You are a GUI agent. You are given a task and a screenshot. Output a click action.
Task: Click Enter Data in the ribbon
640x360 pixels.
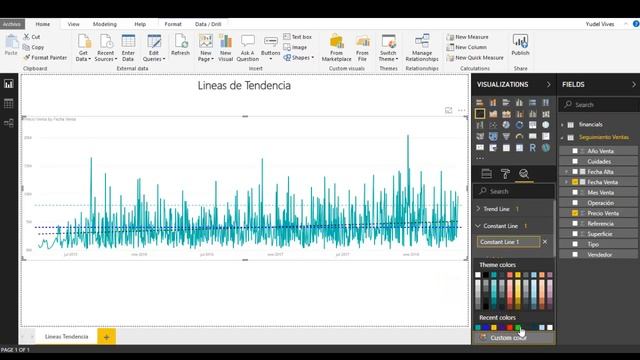point(128,48)
